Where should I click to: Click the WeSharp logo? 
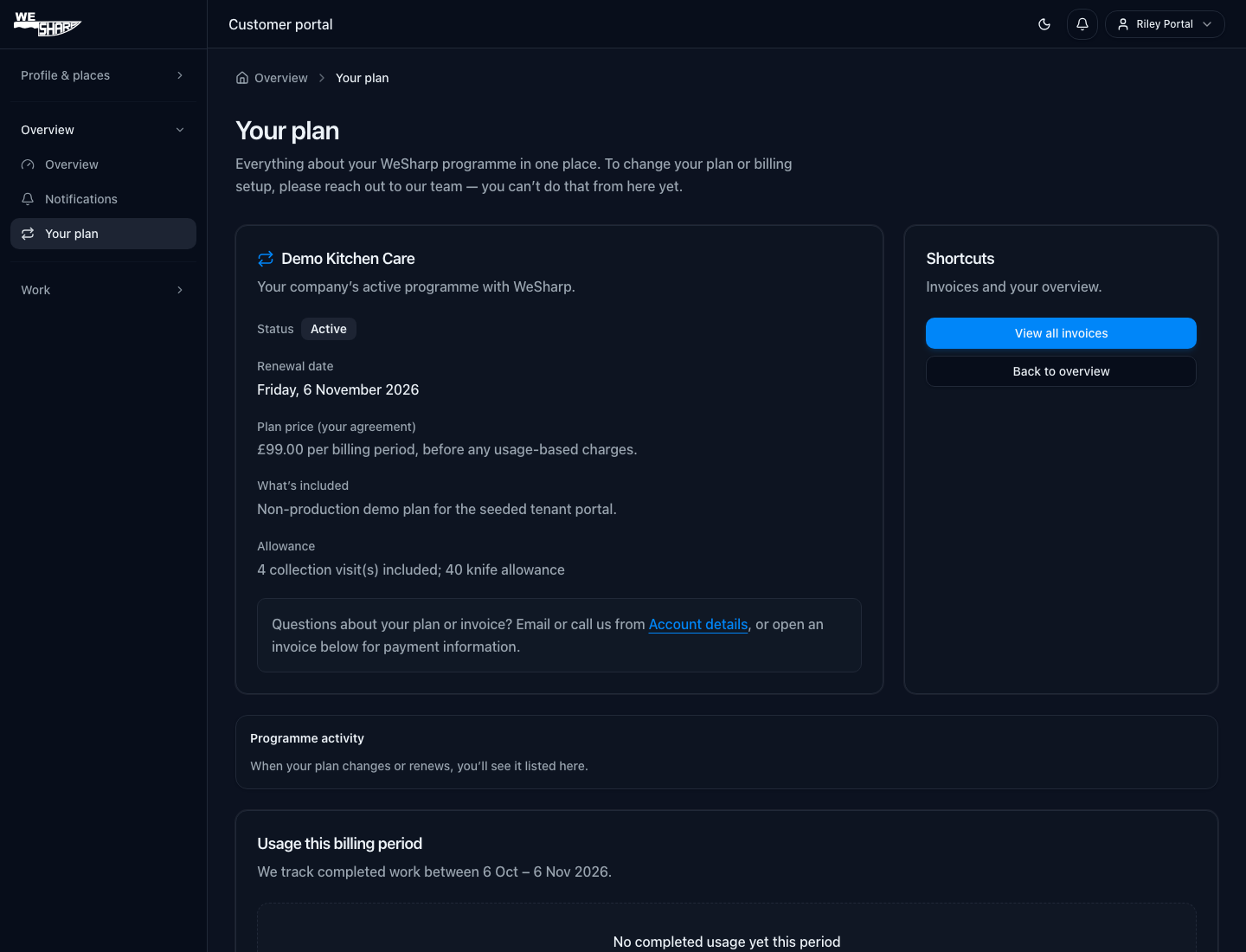click(48, 24)
